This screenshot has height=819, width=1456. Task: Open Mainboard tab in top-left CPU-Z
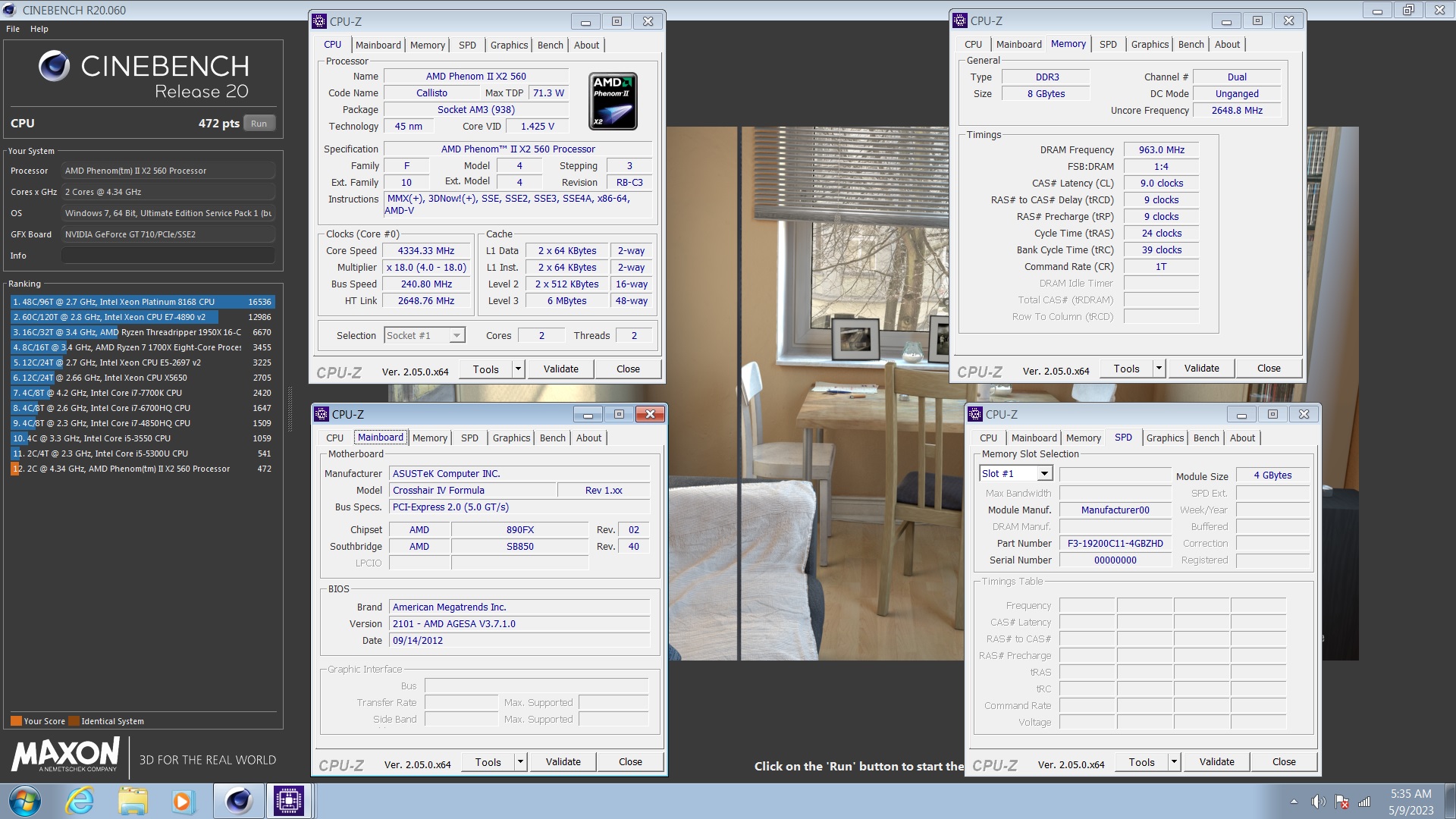pyautogui.click(x=378, y=45)
